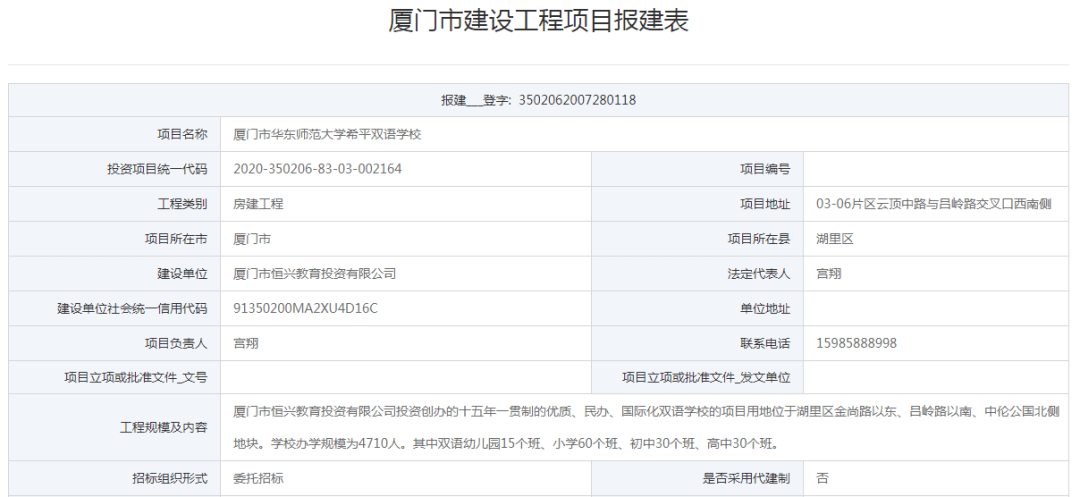1080x497 pixels.
Task: Click the 是否采用代建制 value 否
Action: (x=822, y=479)
